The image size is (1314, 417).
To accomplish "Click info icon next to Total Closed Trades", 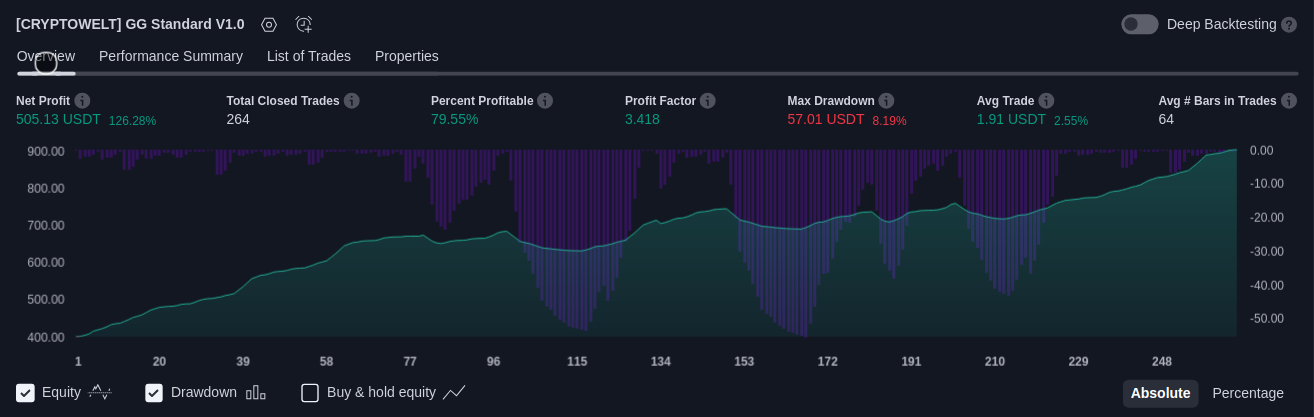I will 351,101.
